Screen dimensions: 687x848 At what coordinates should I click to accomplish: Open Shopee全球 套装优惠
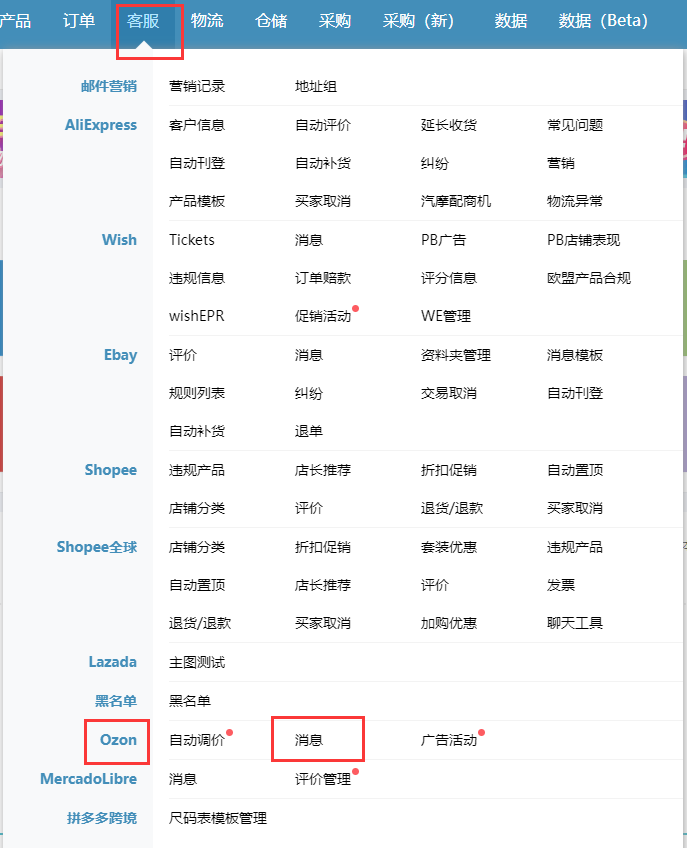click(x=449, y=547)
